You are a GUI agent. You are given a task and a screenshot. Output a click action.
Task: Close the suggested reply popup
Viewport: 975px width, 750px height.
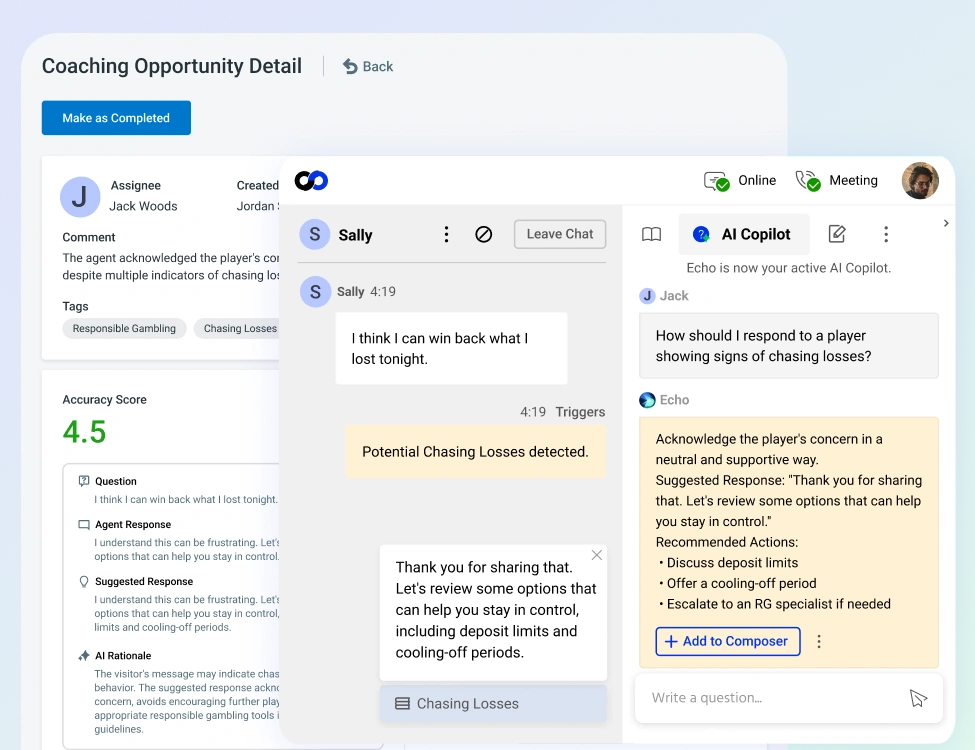coord(596,555)
